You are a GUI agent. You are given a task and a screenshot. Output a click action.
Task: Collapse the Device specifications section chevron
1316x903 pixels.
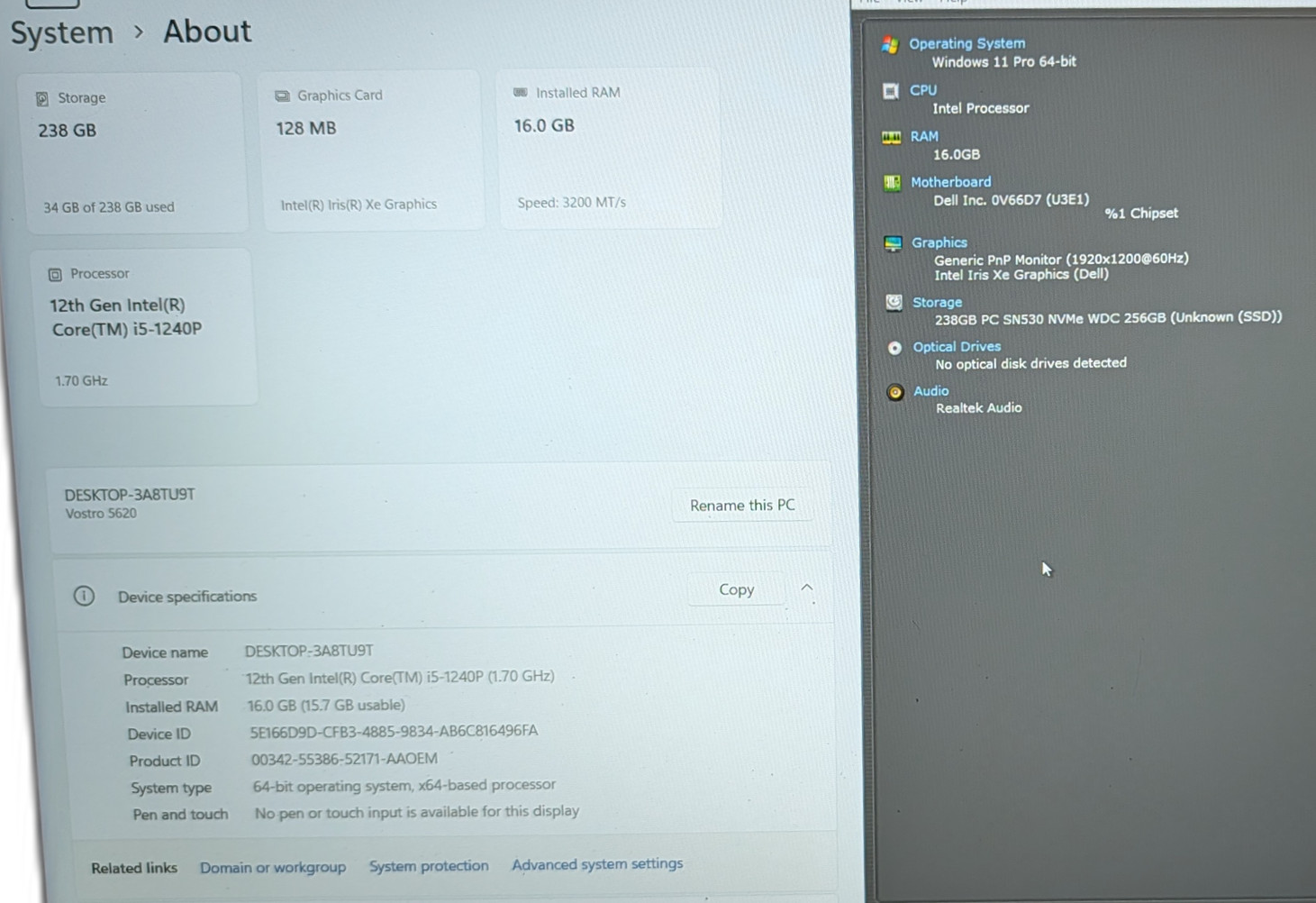tap(807, 588)
